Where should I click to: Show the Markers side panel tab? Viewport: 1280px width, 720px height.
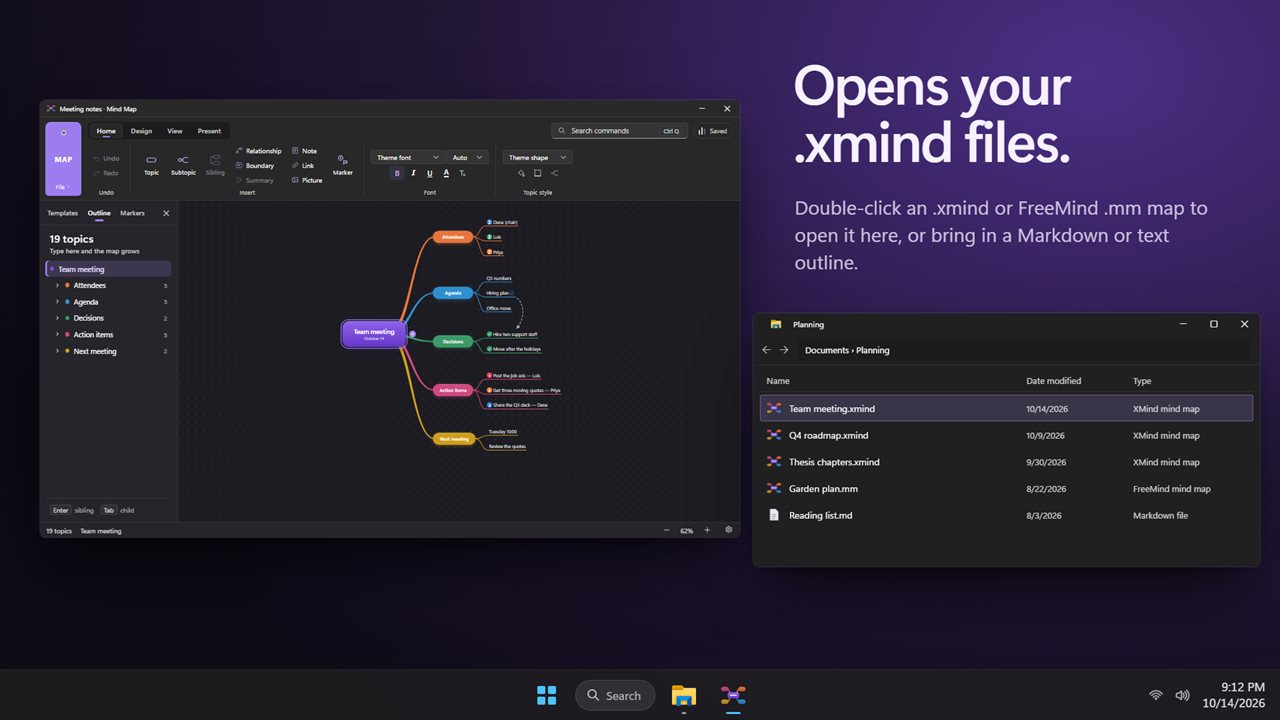pos(132,213)
